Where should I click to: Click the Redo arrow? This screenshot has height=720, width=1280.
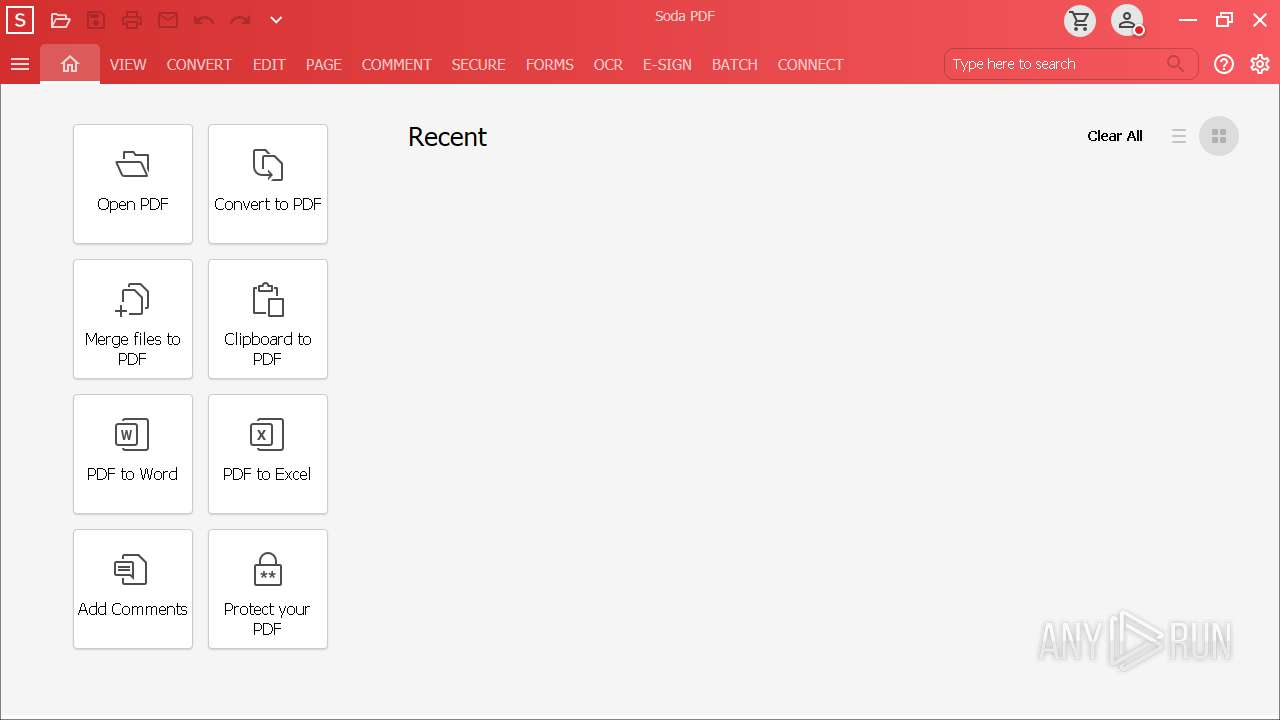pos(240,20)
